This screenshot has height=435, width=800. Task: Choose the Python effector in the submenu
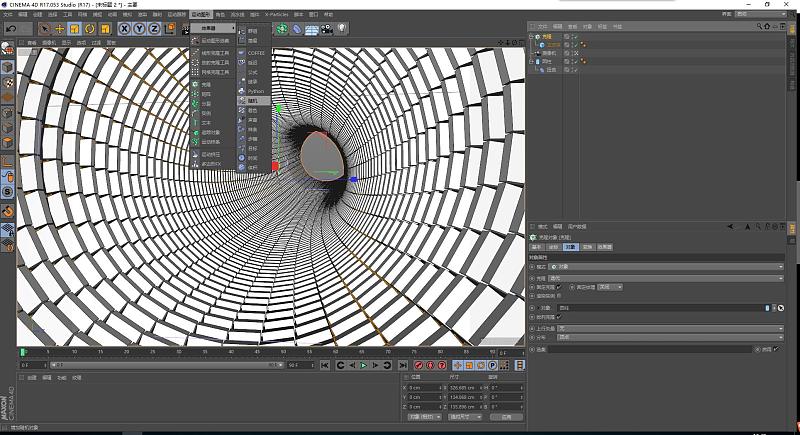tap(255, 91)
